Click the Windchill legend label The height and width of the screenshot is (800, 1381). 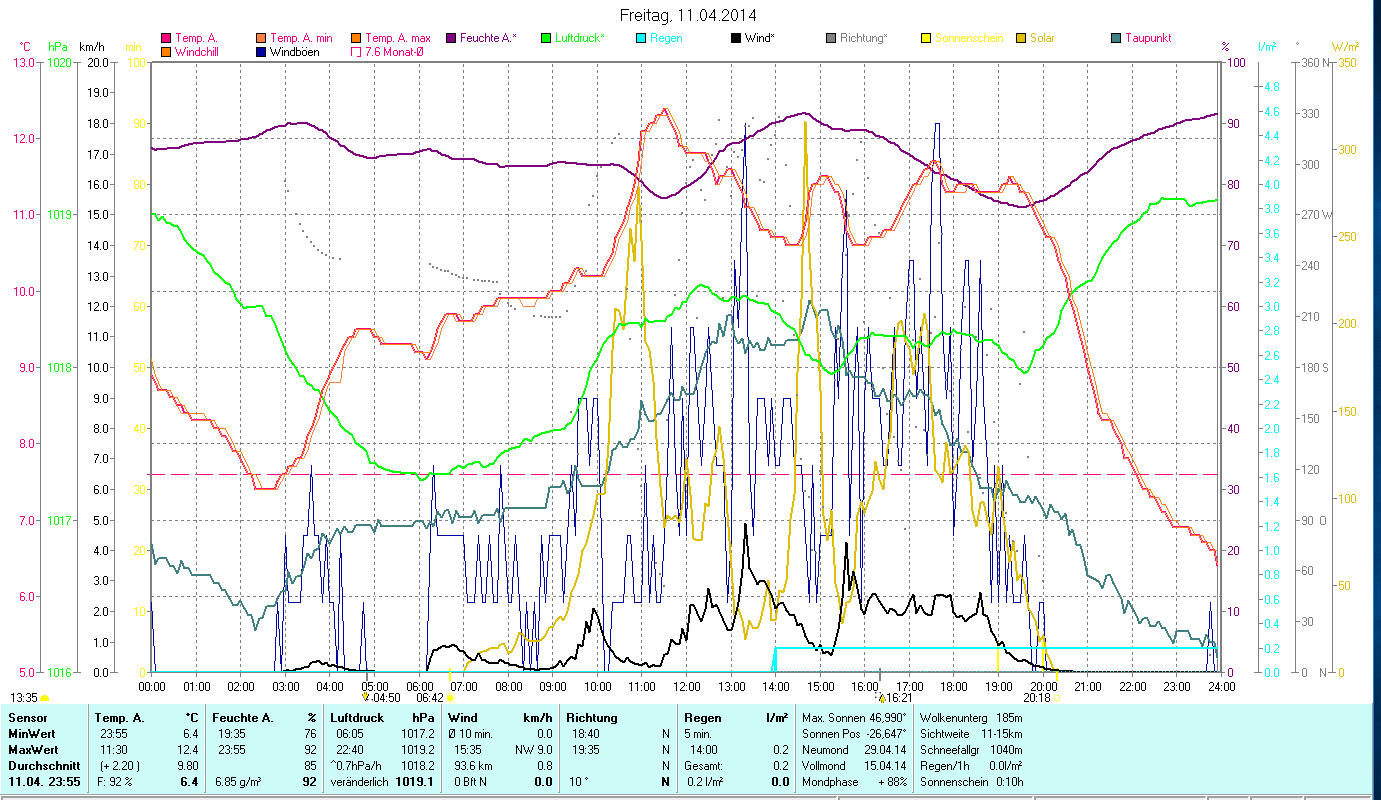(x=197, y=51)
